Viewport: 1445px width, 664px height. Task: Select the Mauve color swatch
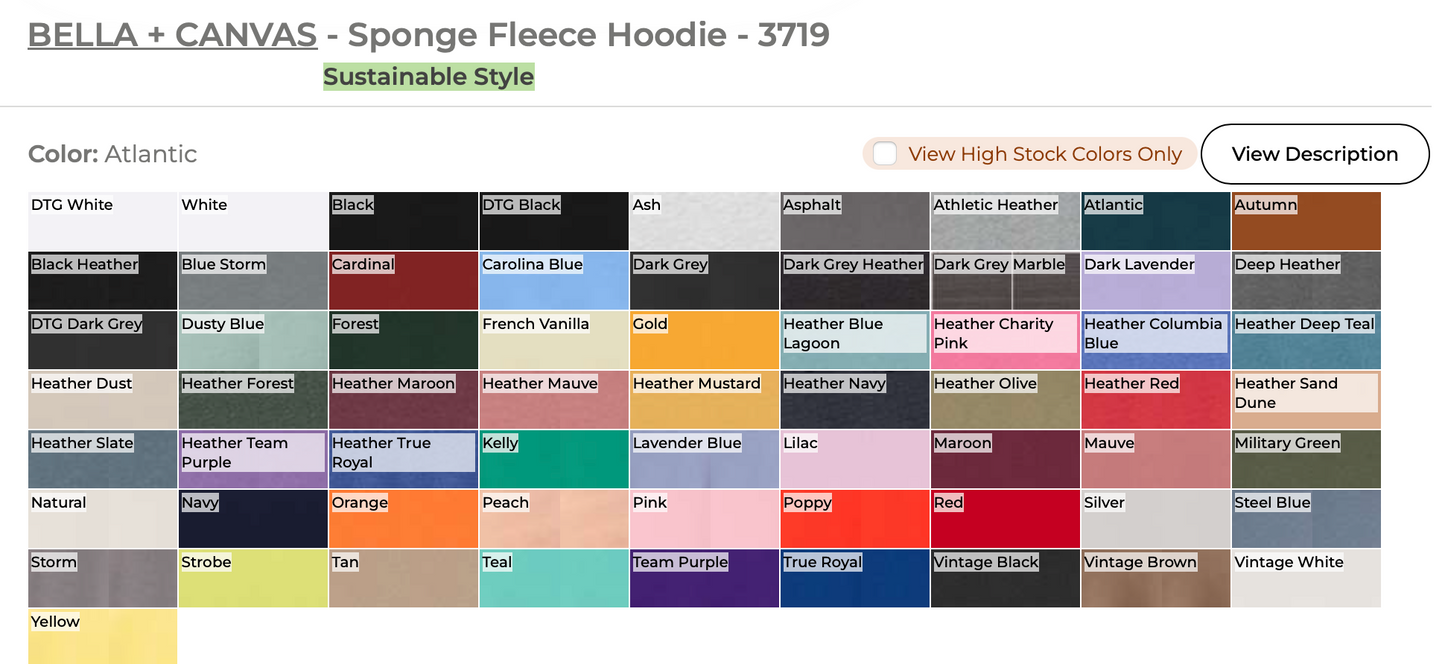1155,458
